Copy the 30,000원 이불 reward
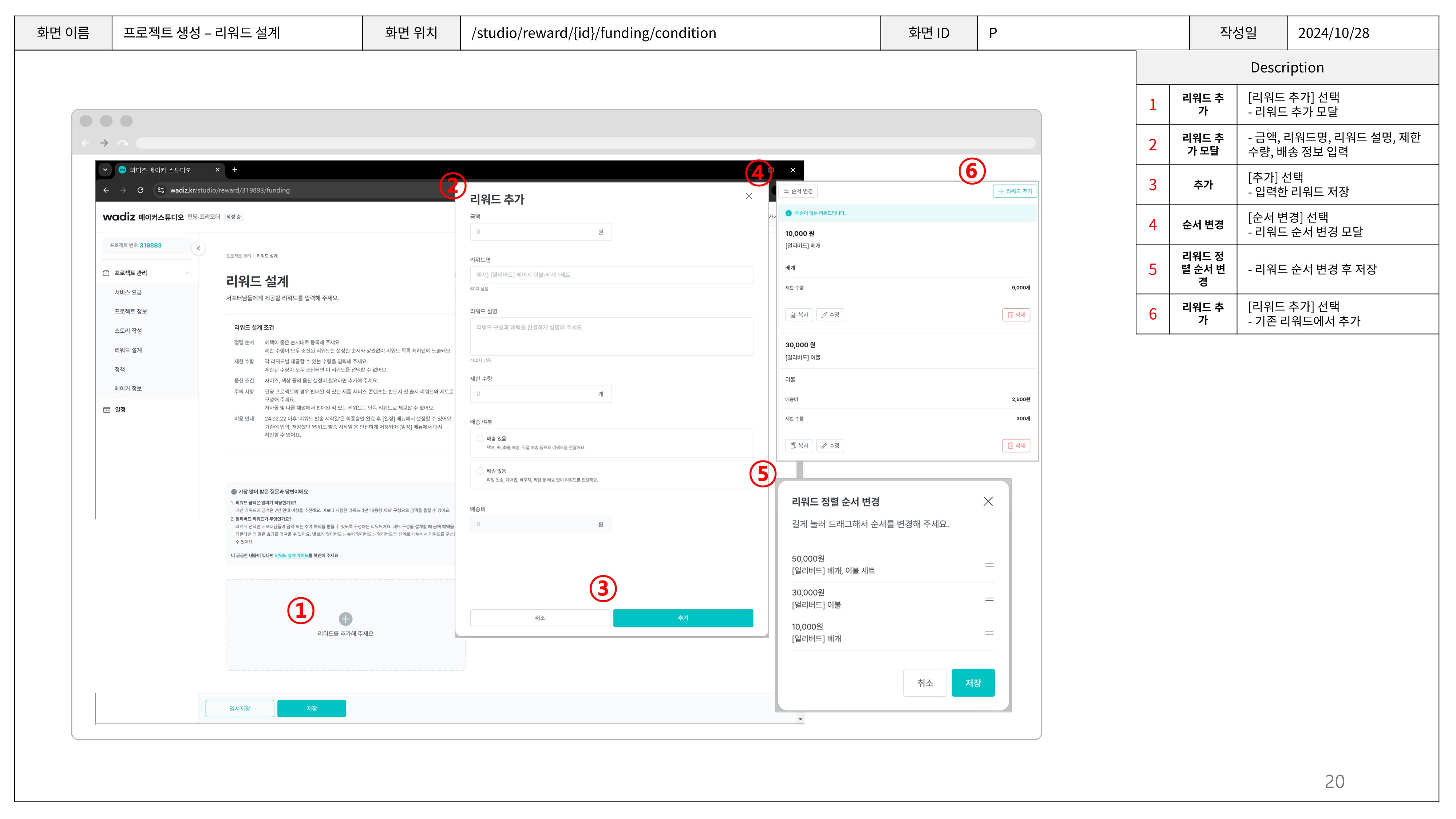The width and height of the screenshot is (1456, 819). pos(799,446)
